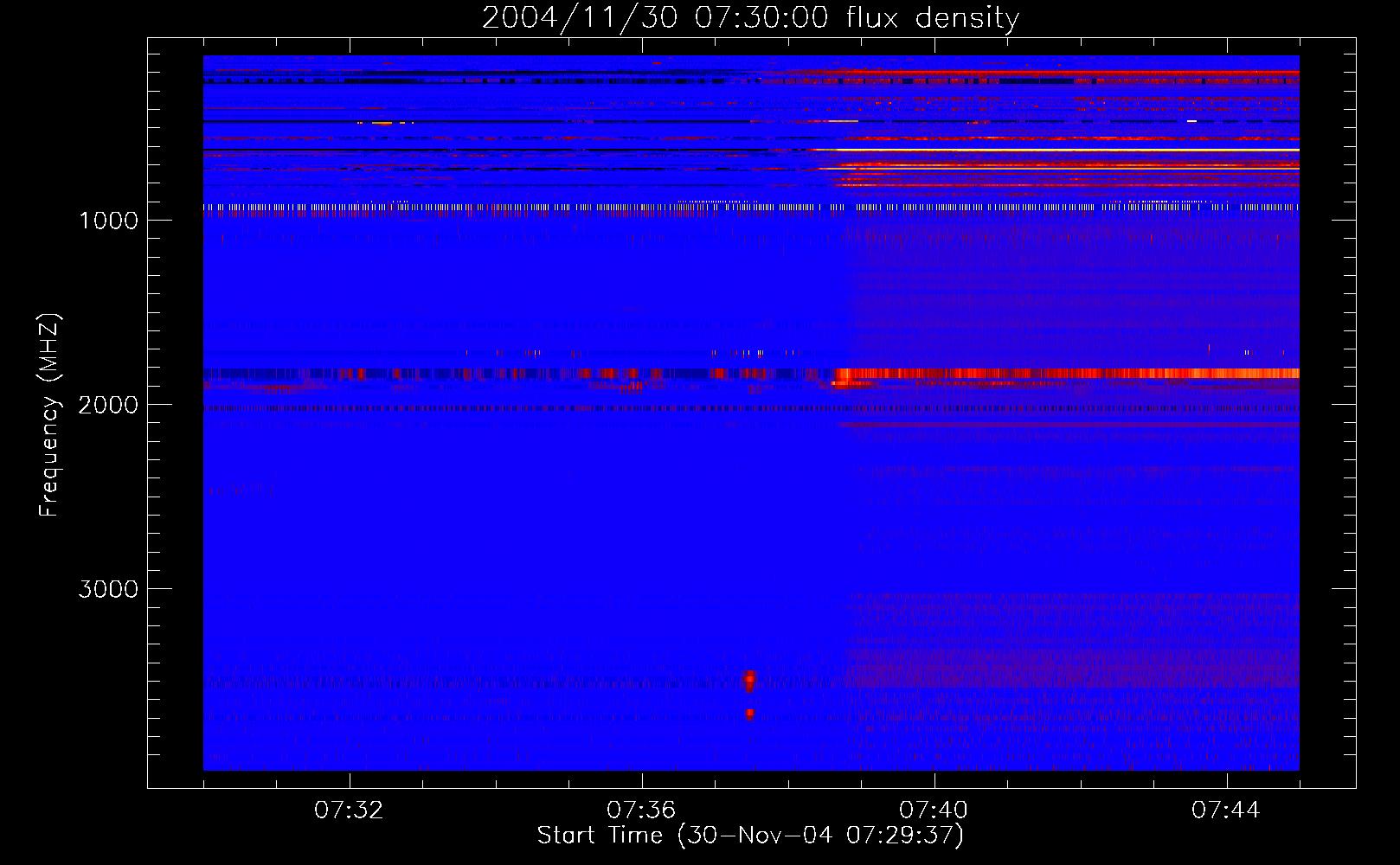Select the 07:44 time tick label
The image size is (1400, 865).
(1226, 811)
